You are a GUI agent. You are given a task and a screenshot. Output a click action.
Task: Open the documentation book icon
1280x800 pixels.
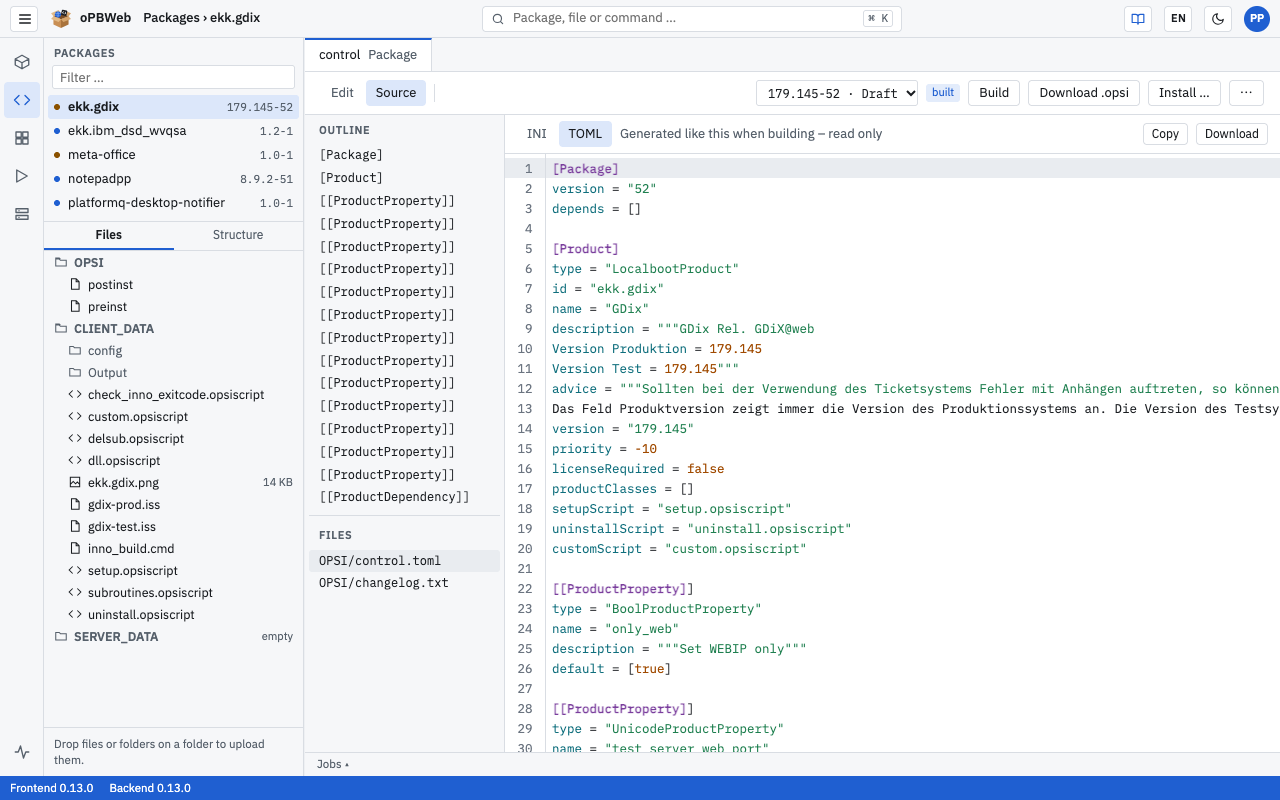(1137, 18)
